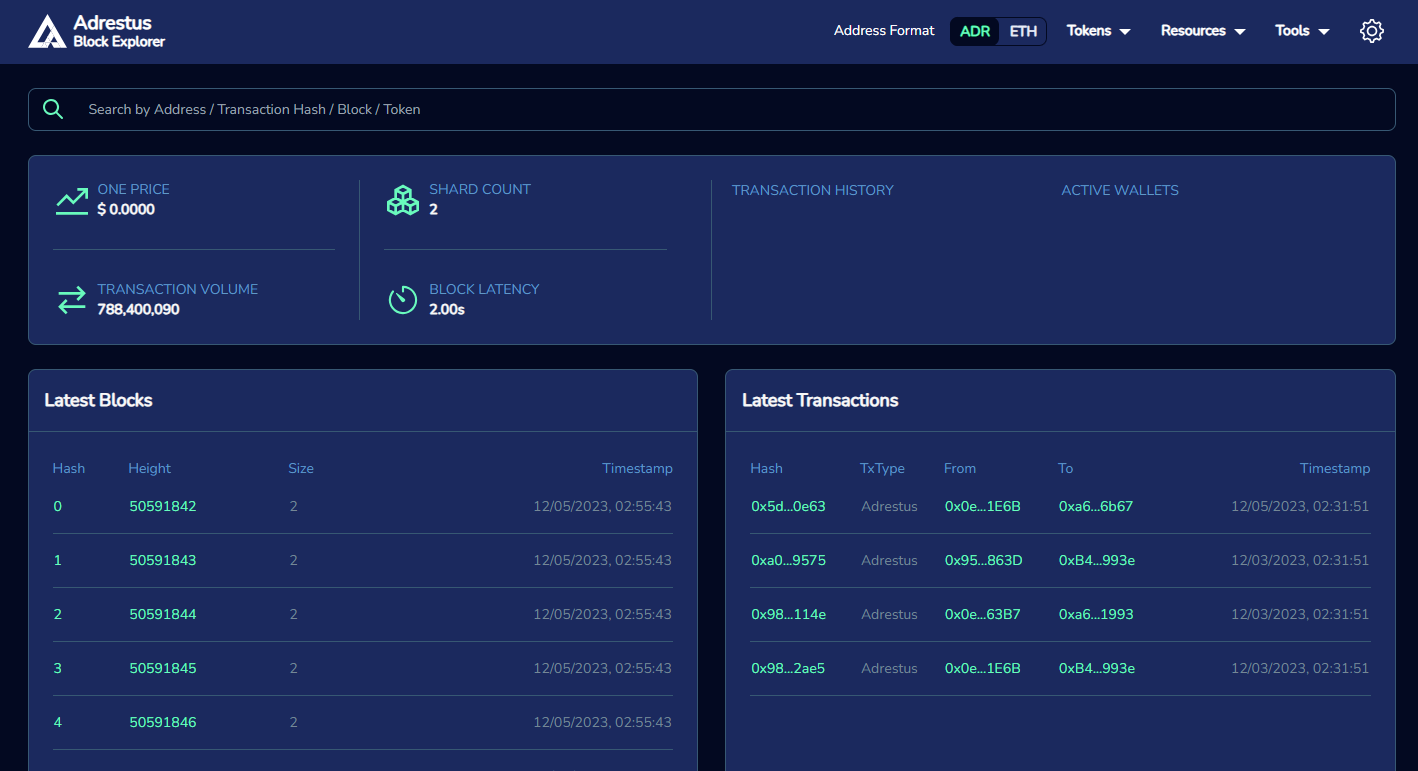Open sender address 0x95...863D

(983, 560)
